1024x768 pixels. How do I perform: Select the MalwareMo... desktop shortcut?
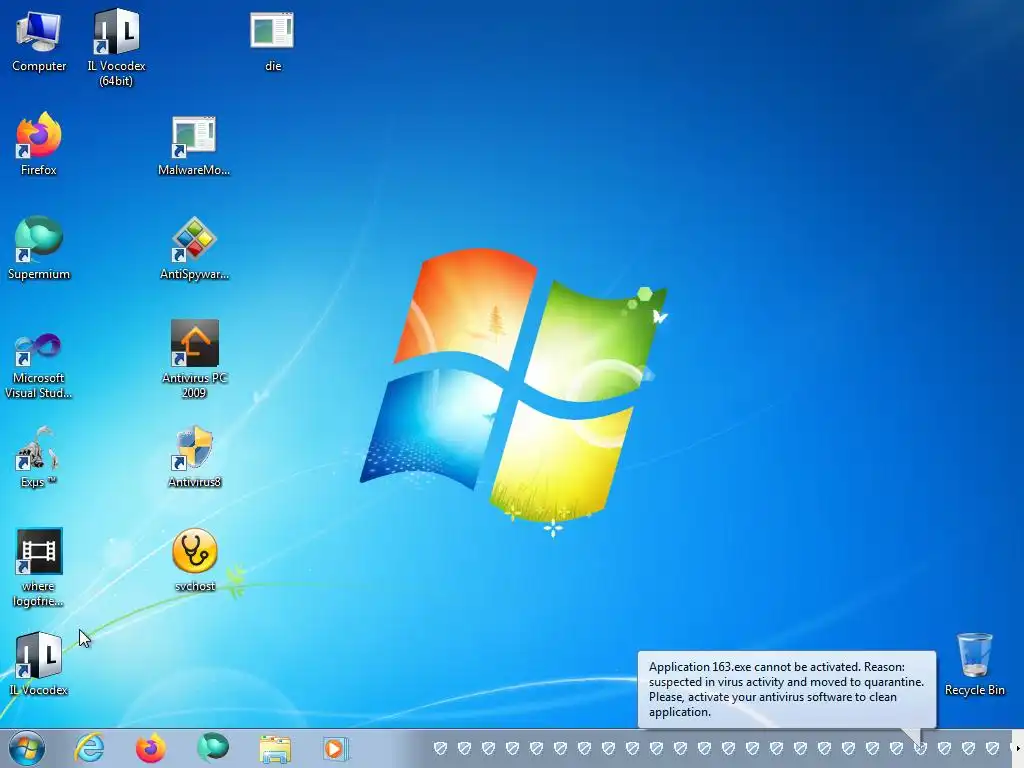point(194,145)
